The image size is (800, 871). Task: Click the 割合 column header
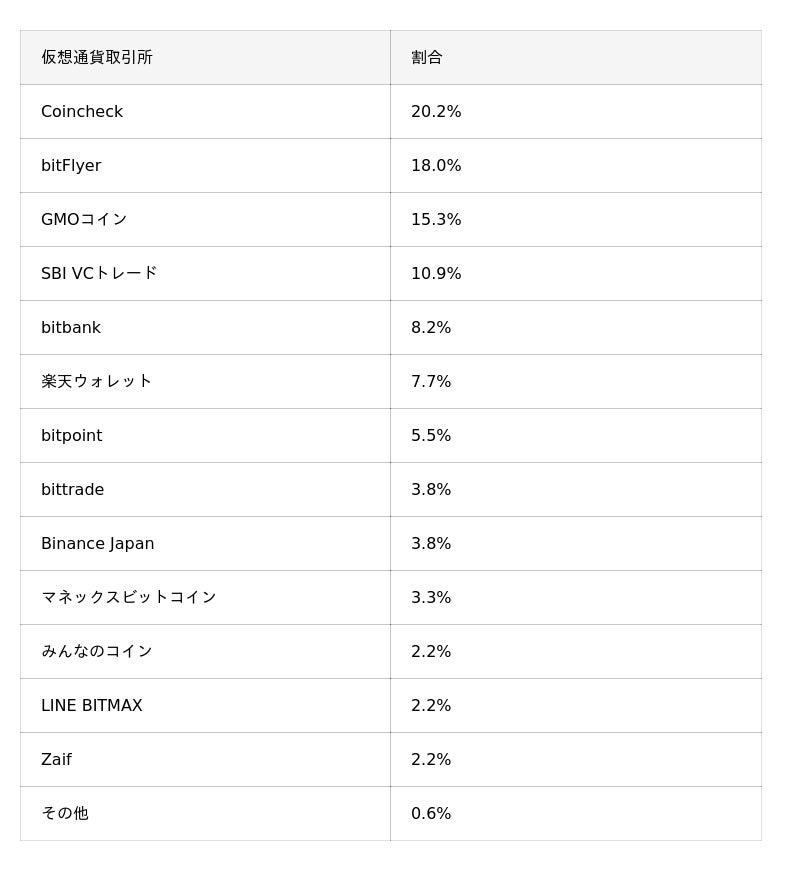pos(427,57)
